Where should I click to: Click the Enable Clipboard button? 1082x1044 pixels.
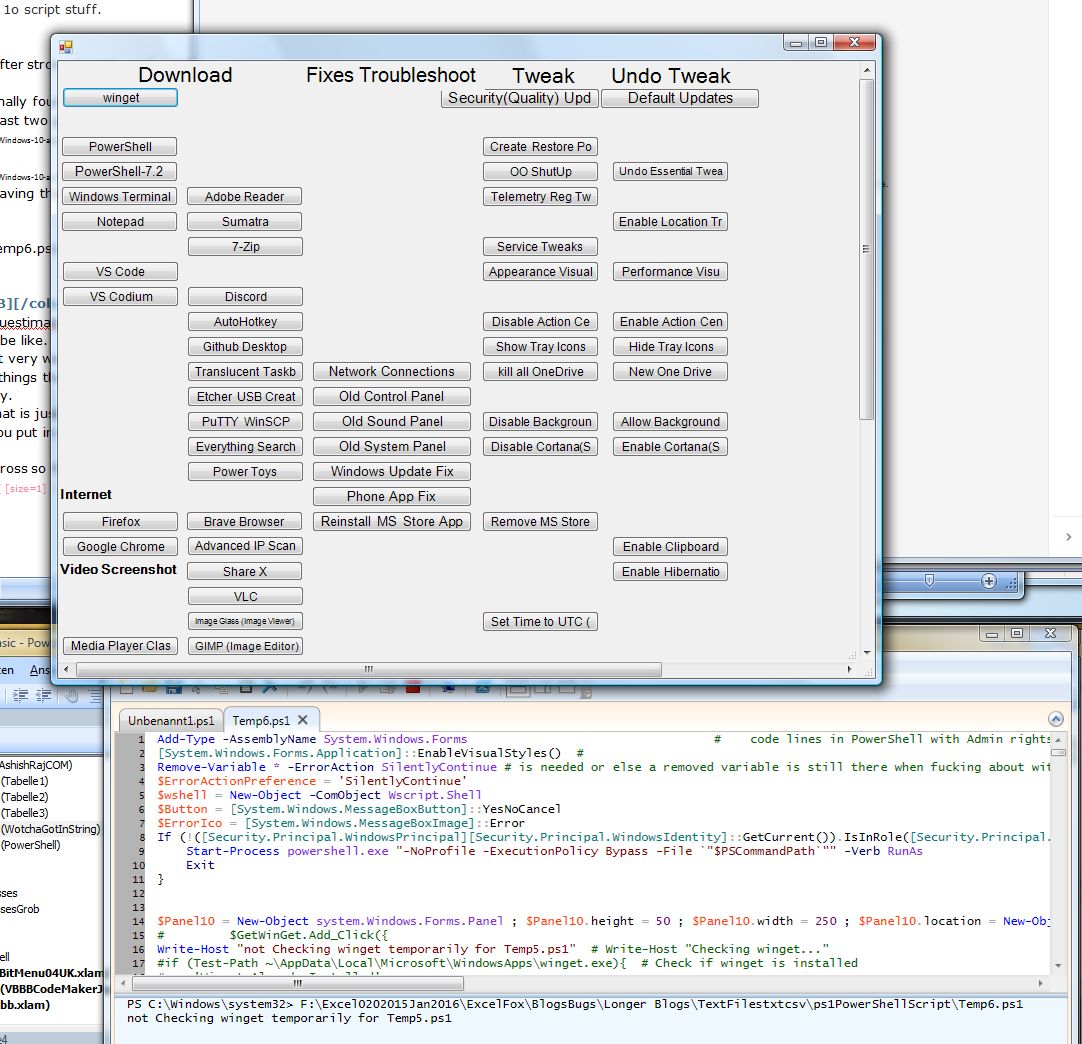(x=670, y=546)
